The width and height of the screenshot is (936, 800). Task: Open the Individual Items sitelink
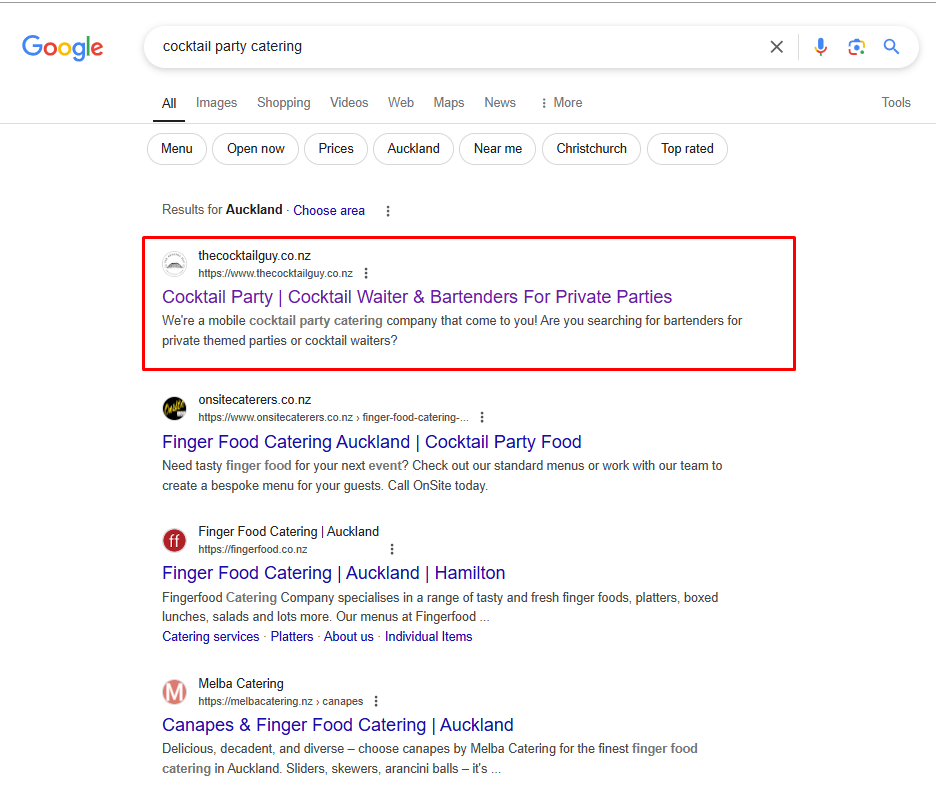click(x=428, y=636)
